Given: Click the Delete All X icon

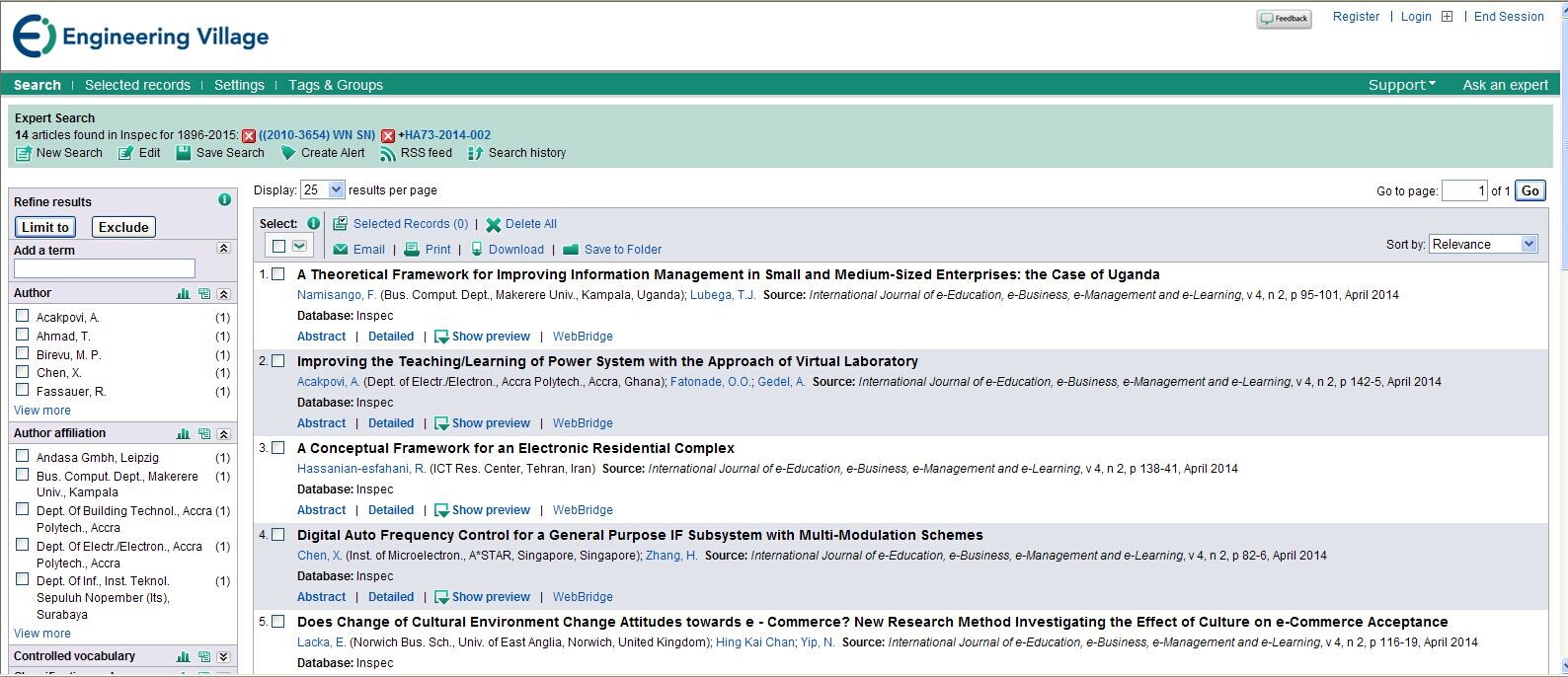Looking at the screenshot, I should coord(493,225).
